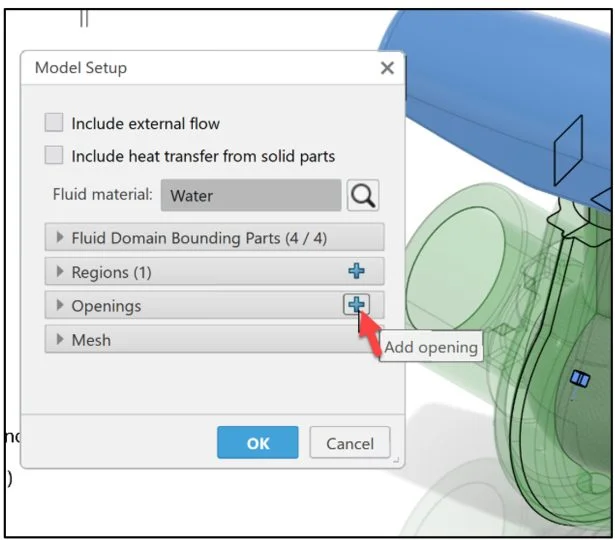Image resolution: width=615 pixels, height=540 pixels.
Task: Click the Water fluid material field
Action: [250, 196]
